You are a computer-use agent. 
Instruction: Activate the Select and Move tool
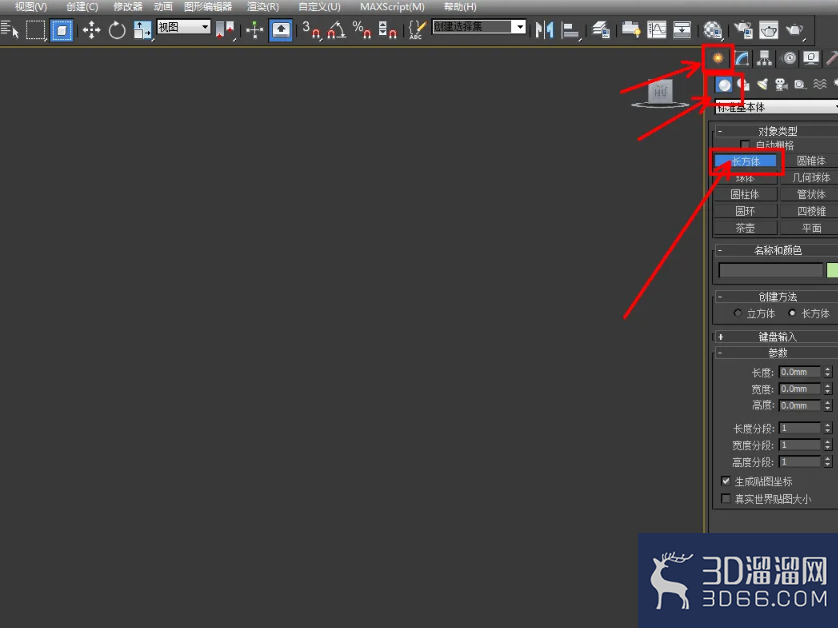[91, 30]
